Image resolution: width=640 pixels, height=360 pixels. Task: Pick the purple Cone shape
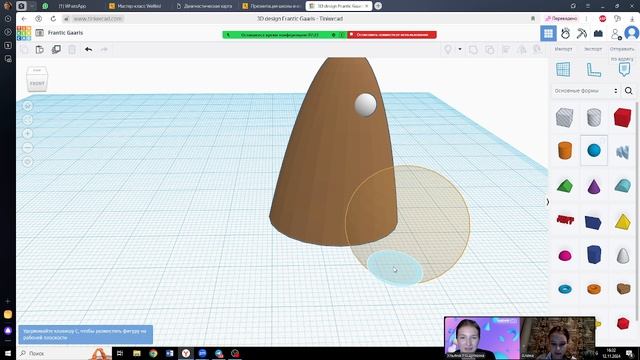594,187
